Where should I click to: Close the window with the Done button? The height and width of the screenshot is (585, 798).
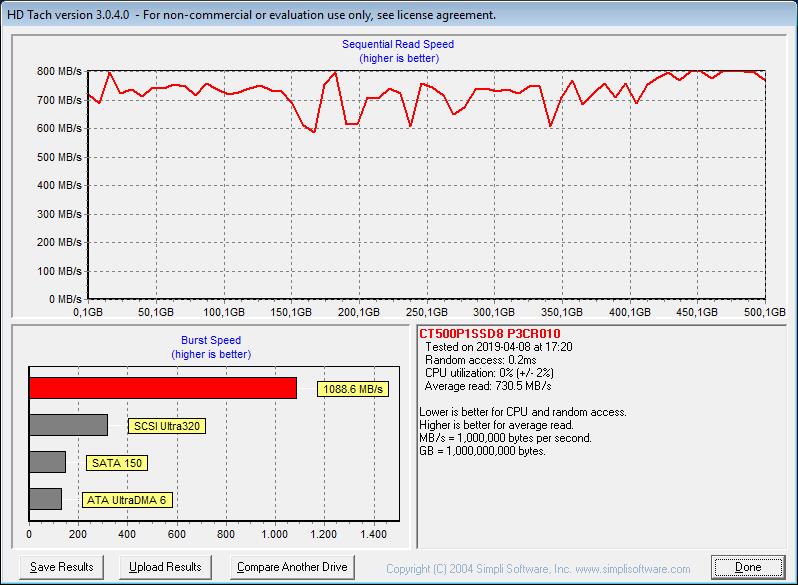[748, 567]
